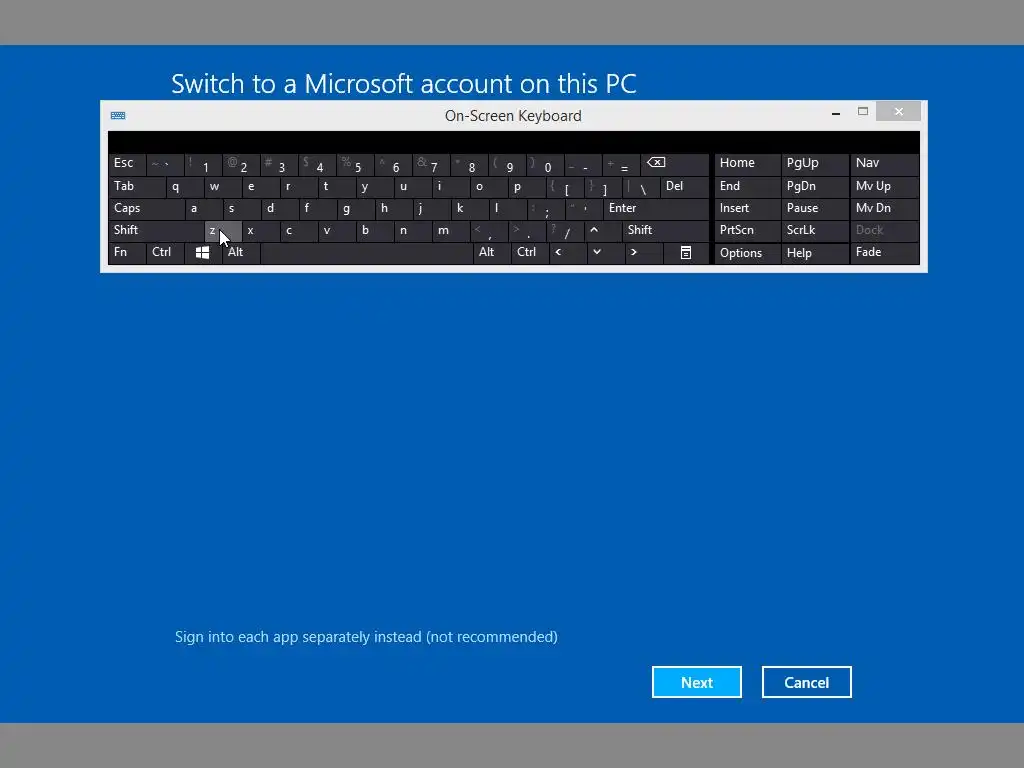Click the comma key

(x=488, y=231)
